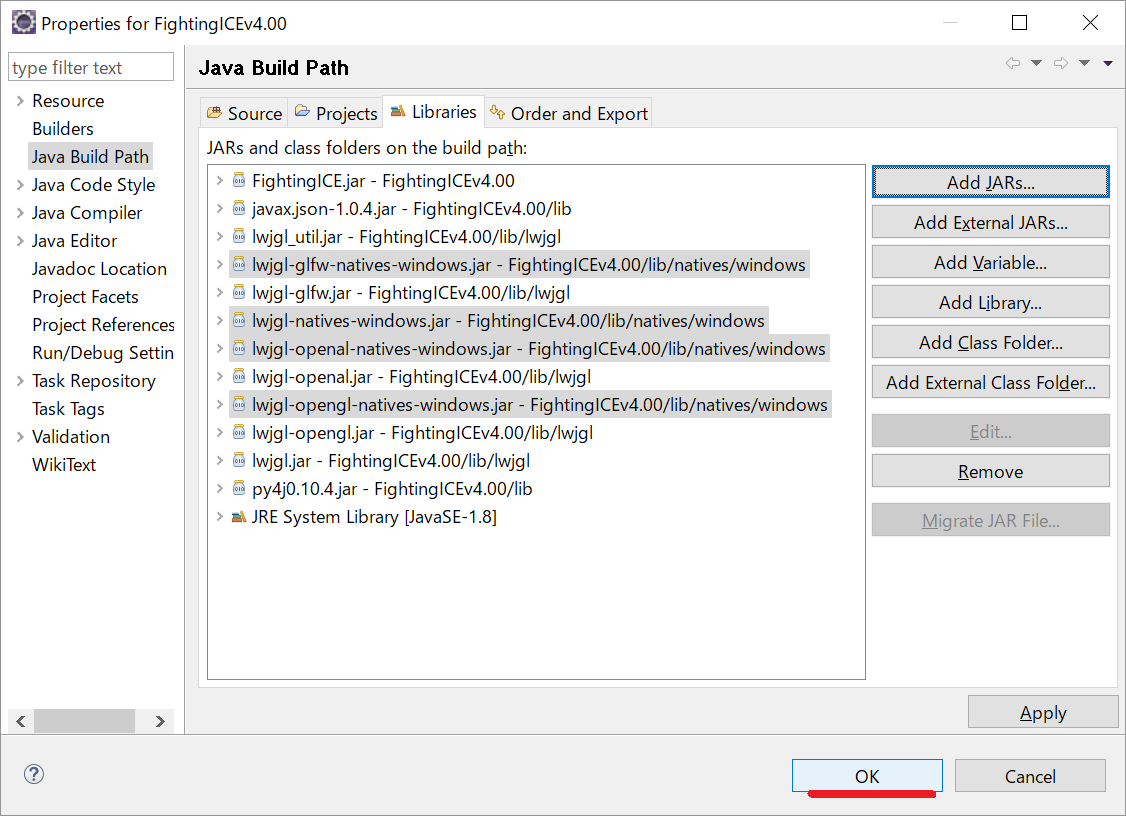Click the JRE System Library books icon
This screenshot has height=816, width=1126.
(239, 517)
